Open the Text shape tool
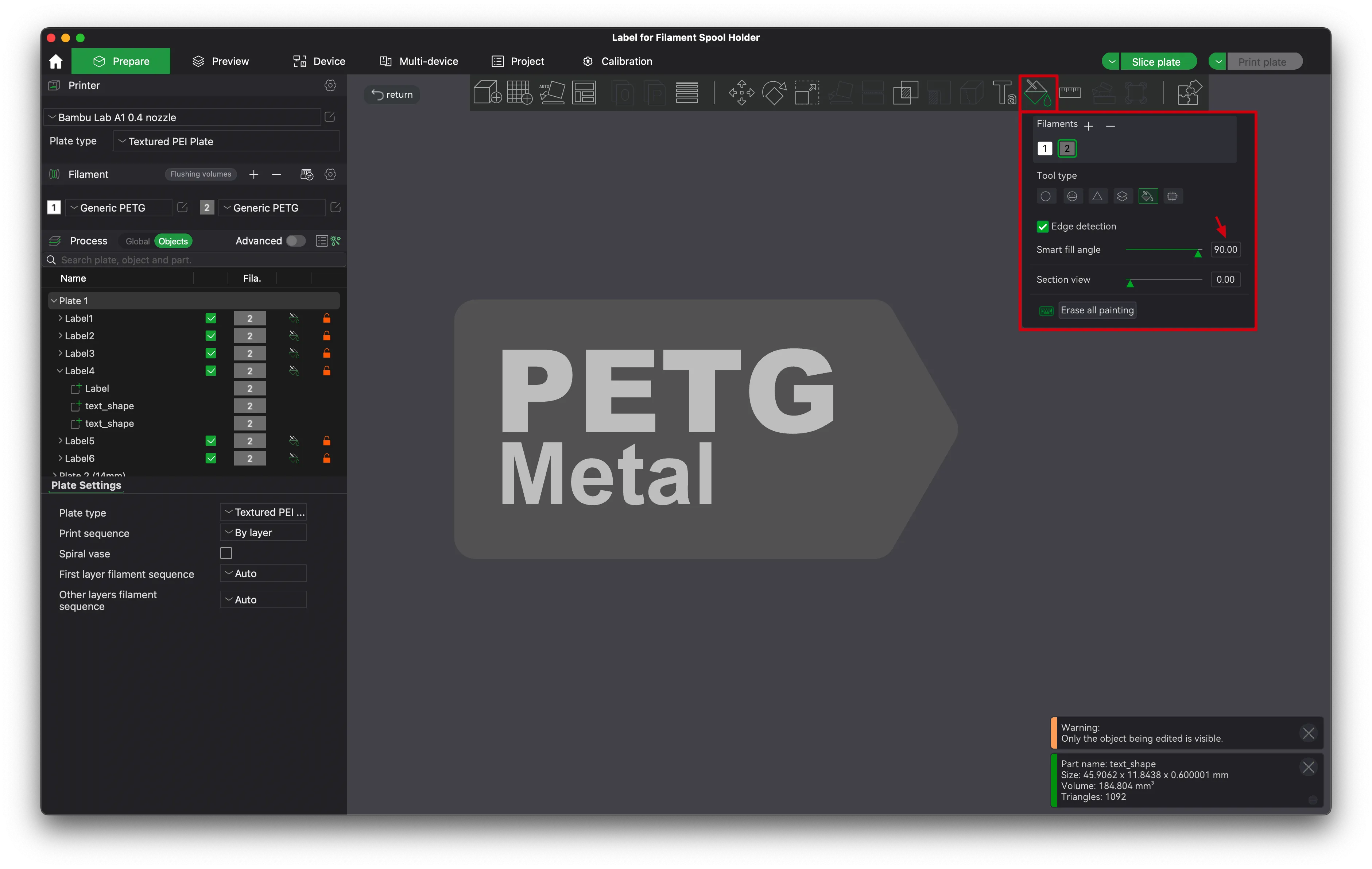Image resolution: width=1372 pixels, height=869 pixels. point(1003,92)
